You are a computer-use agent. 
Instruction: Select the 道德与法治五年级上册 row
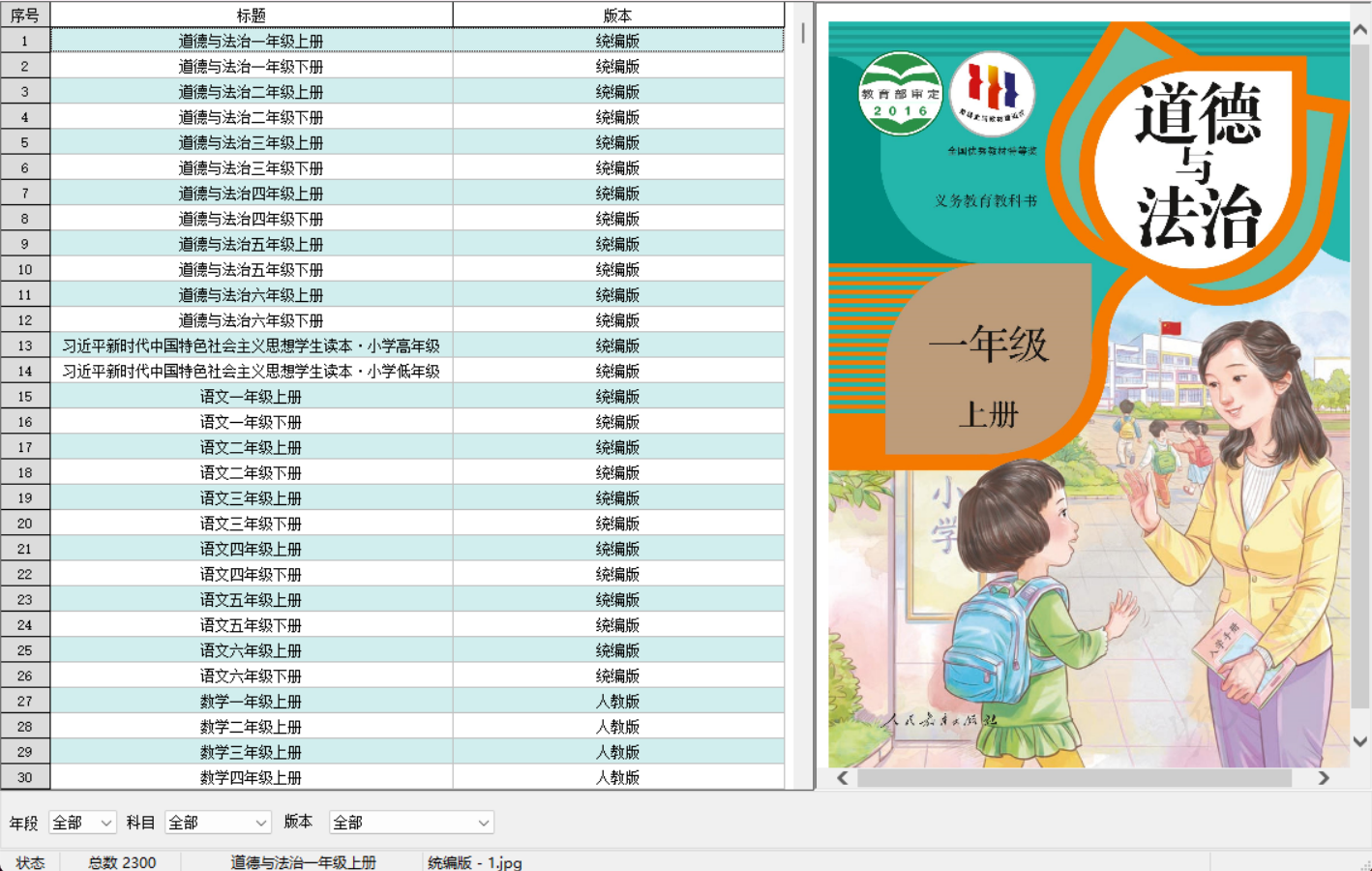pos(252,243)
